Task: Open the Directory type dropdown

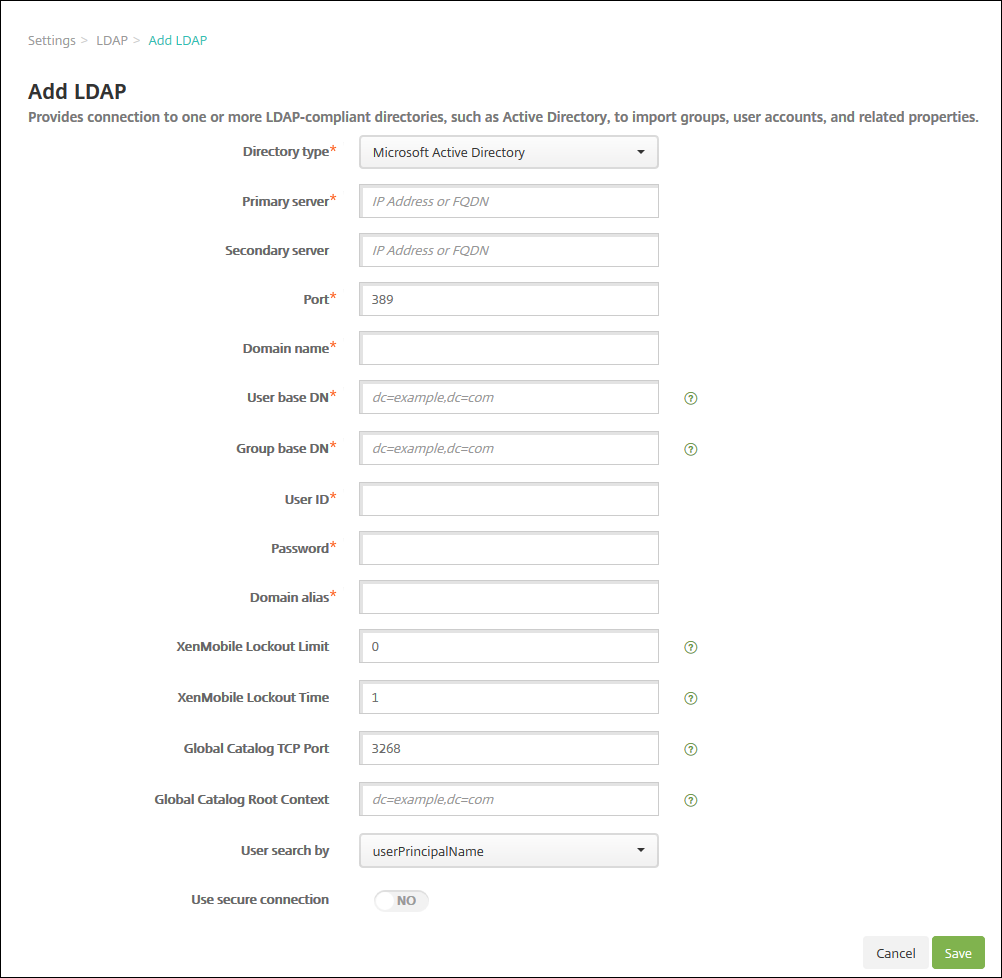Action: (x=508, y=153)
